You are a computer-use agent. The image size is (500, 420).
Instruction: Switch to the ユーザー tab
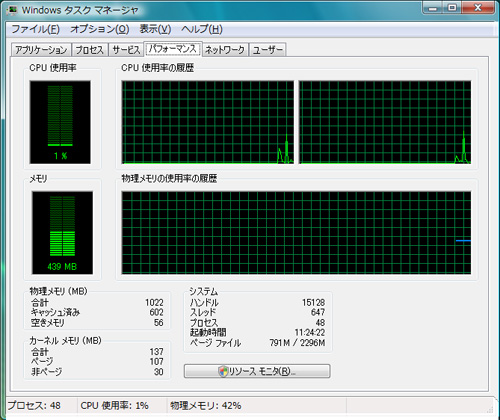tap(268, 50)
